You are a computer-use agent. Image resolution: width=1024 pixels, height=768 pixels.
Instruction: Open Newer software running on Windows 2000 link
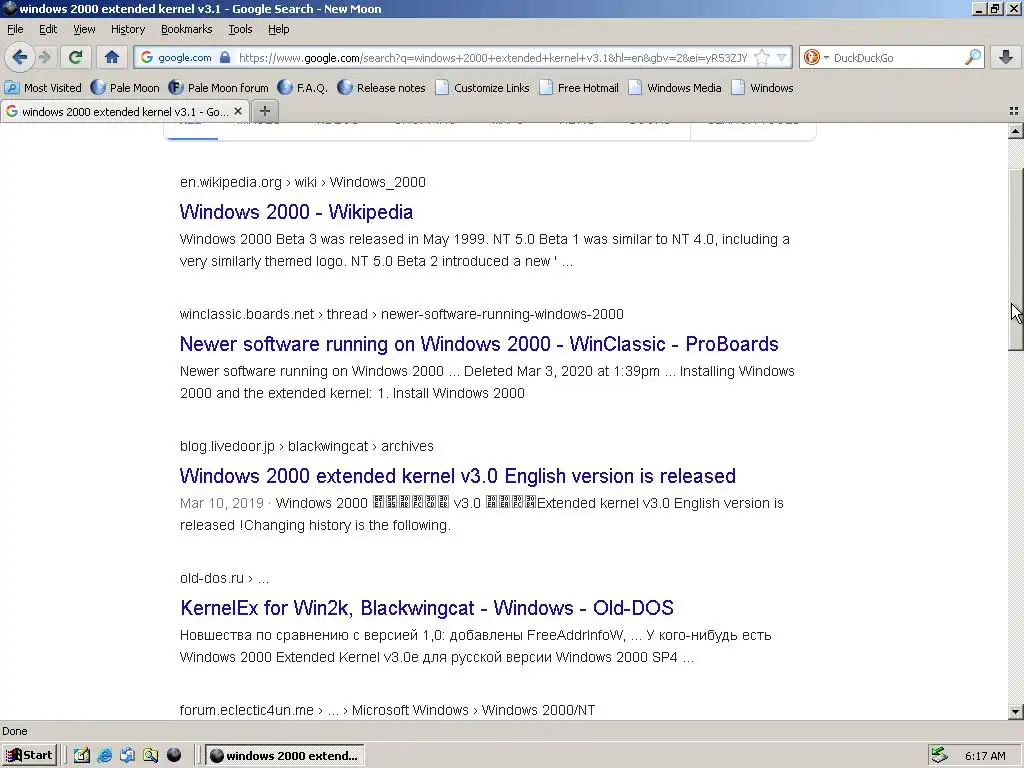pos(479,344)
